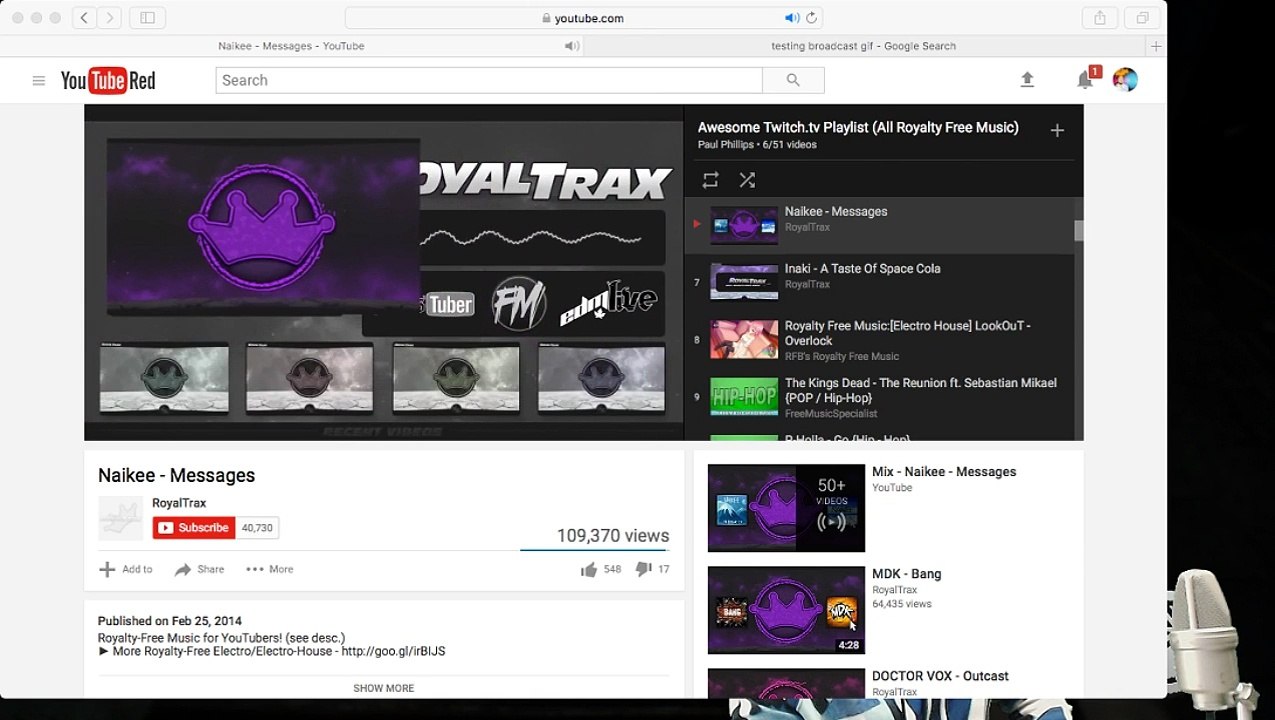The width and height of the screenshot is (1275, 720).
Task: Save playlist with plus icon
Action: tap(1057, 130)
